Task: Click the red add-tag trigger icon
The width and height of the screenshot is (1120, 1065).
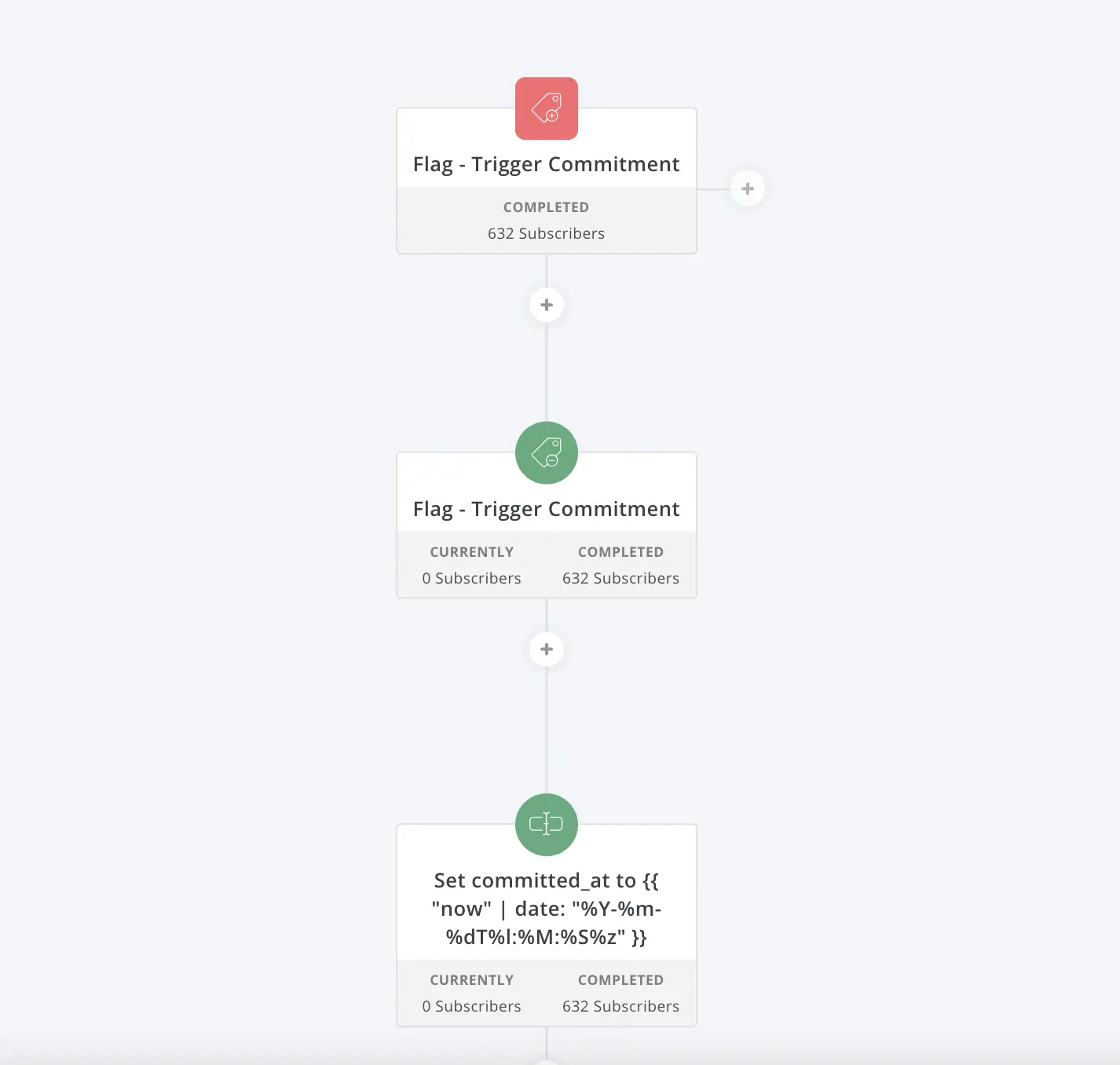Action: 547,108
